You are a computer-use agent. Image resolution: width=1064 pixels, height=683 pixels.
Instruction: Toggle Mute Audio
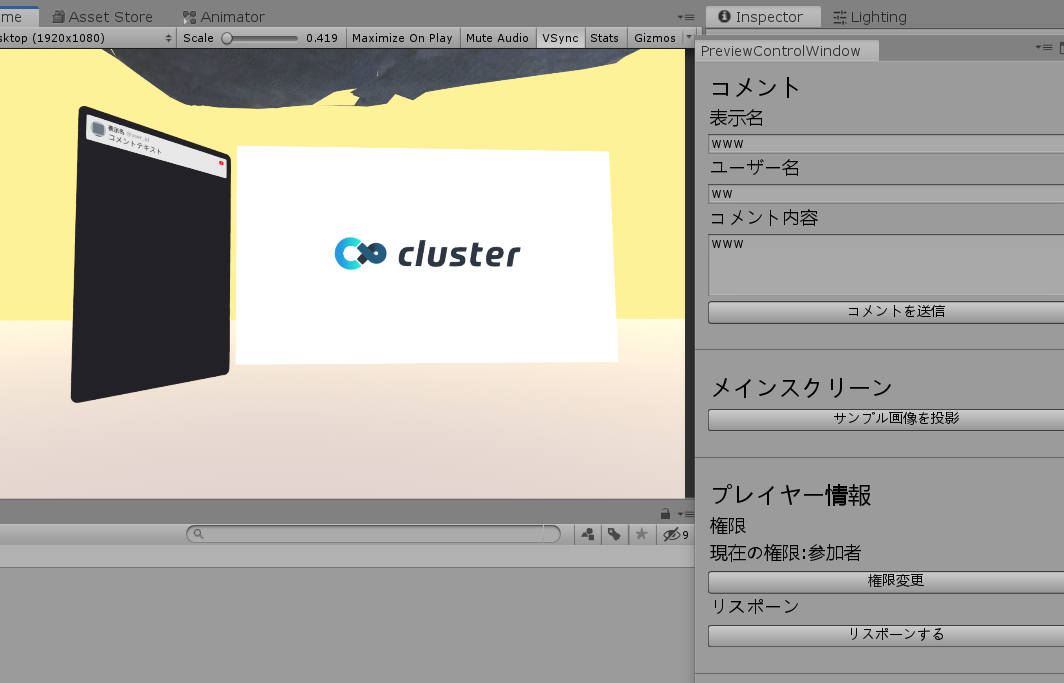pyautogui.click(x=497, y=38)
